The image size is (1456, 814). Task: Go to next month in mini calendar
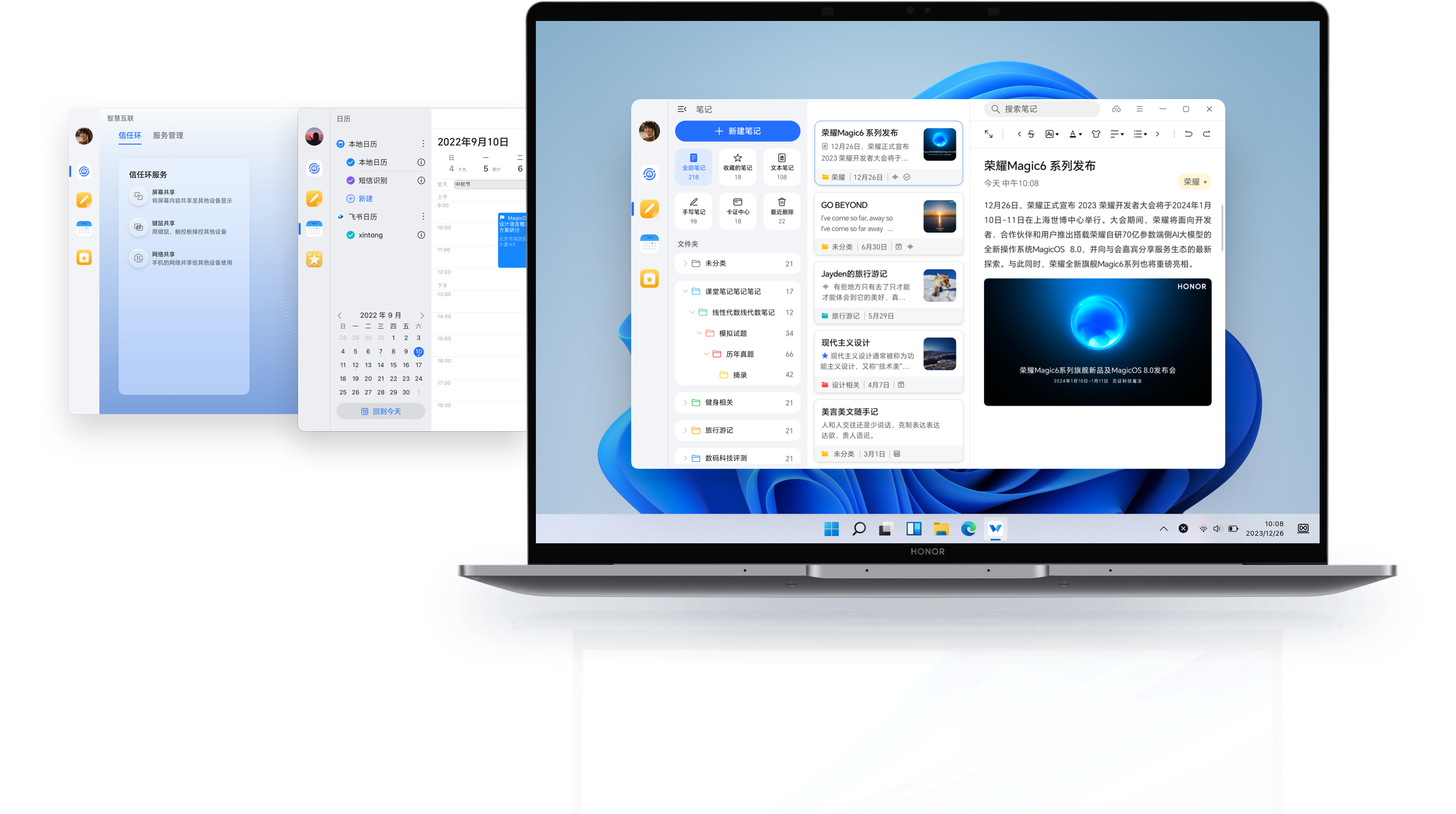[421, 315]
